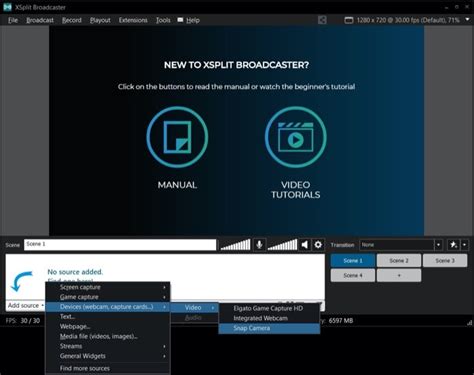The image size is (474, 375).
Task: Open the Record menu
Action: [x=72, y=20]
